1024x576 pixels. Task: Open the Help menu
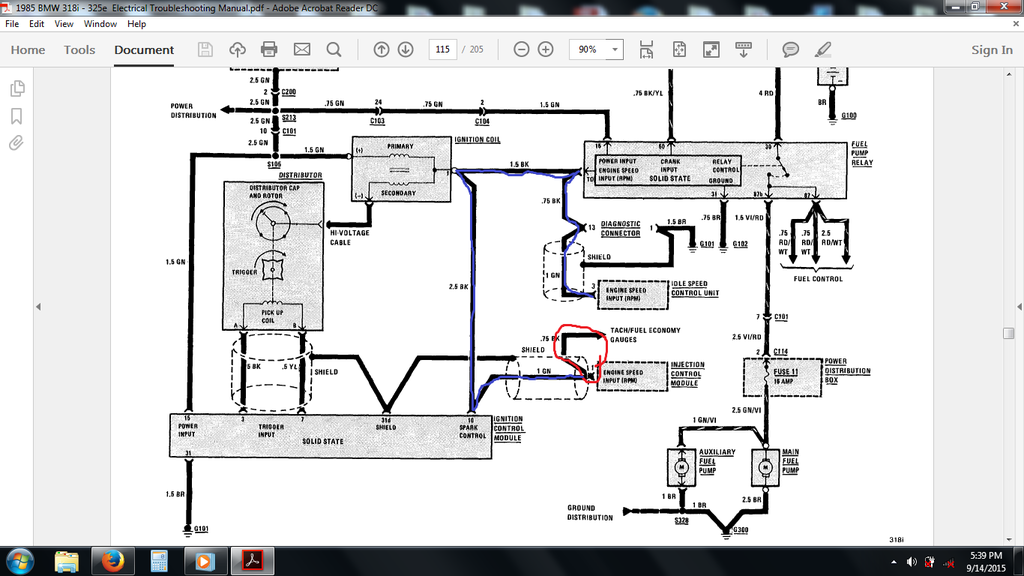click(136, 24)
